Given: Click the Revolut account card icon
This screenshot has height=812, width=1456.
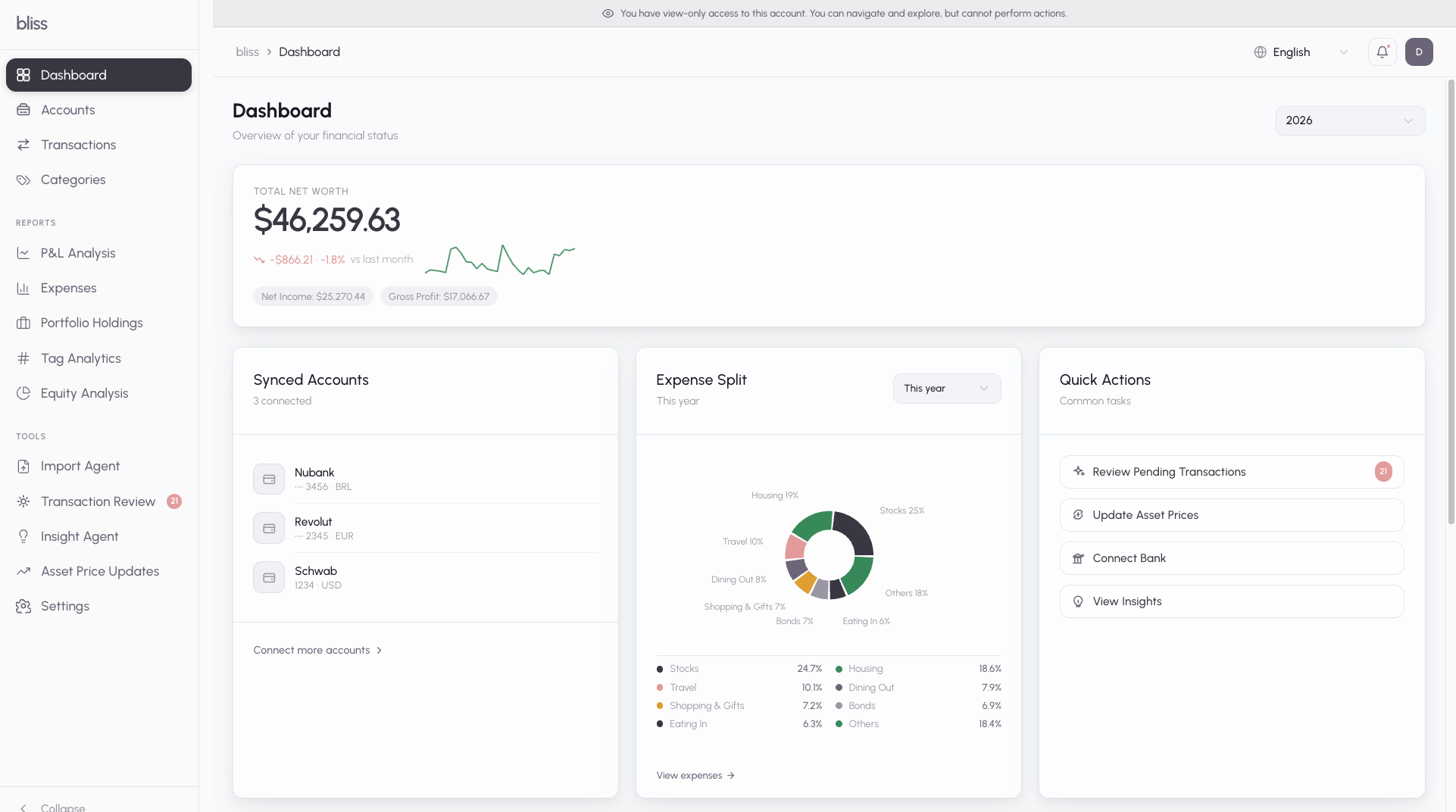Looking at the screenshot, I should (x=269, y=529).
